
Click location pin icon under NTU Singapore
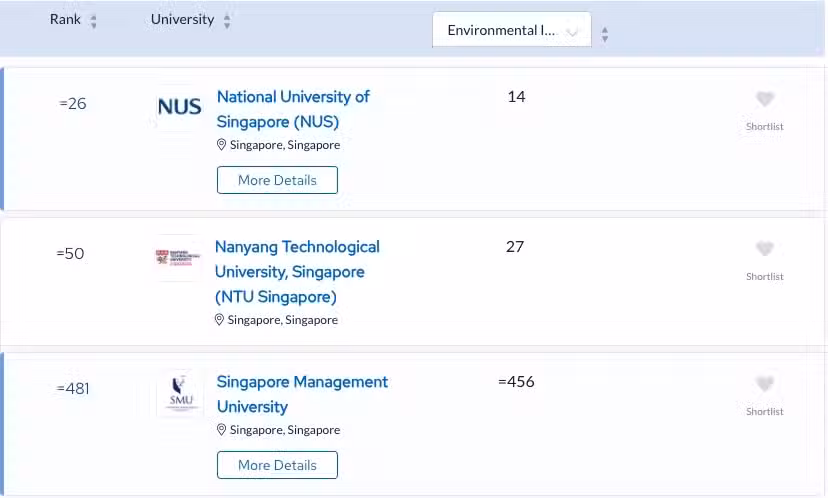point(219,320)
